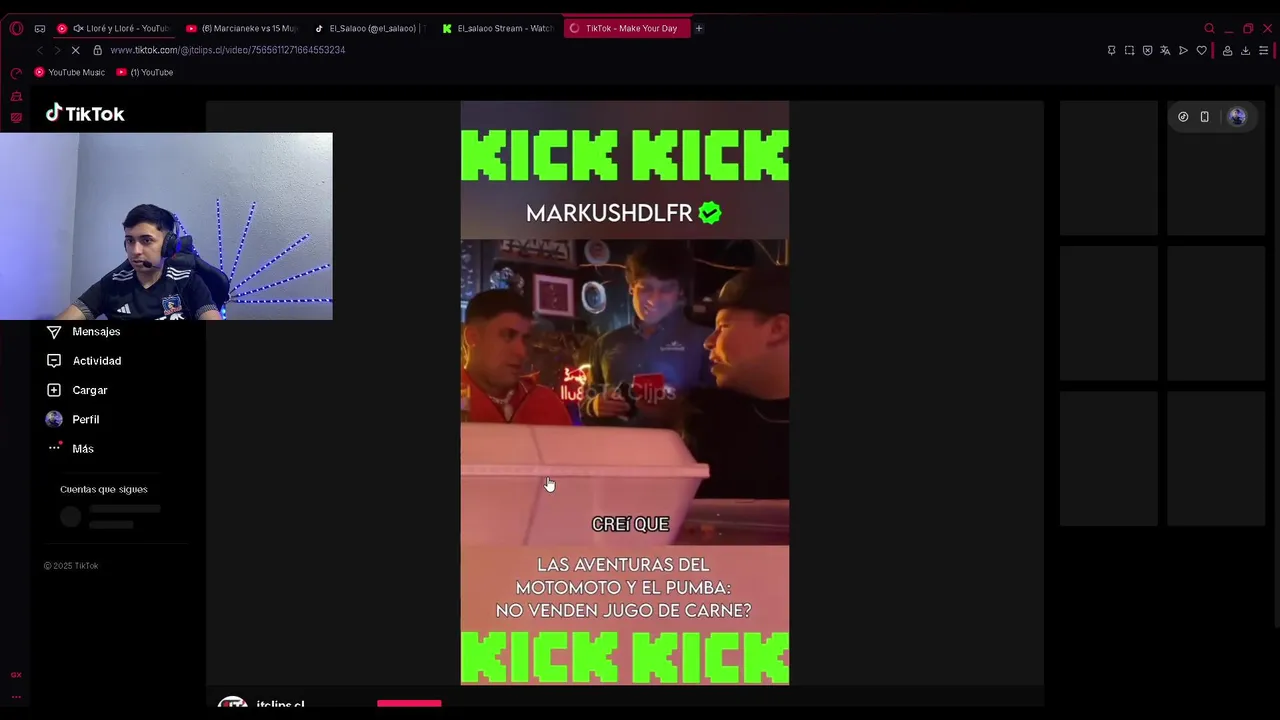The height and width of the screenshot is (720, 1280).
Task: Open the ad blocker shield icon
Action: click(x=1147, y=50)
